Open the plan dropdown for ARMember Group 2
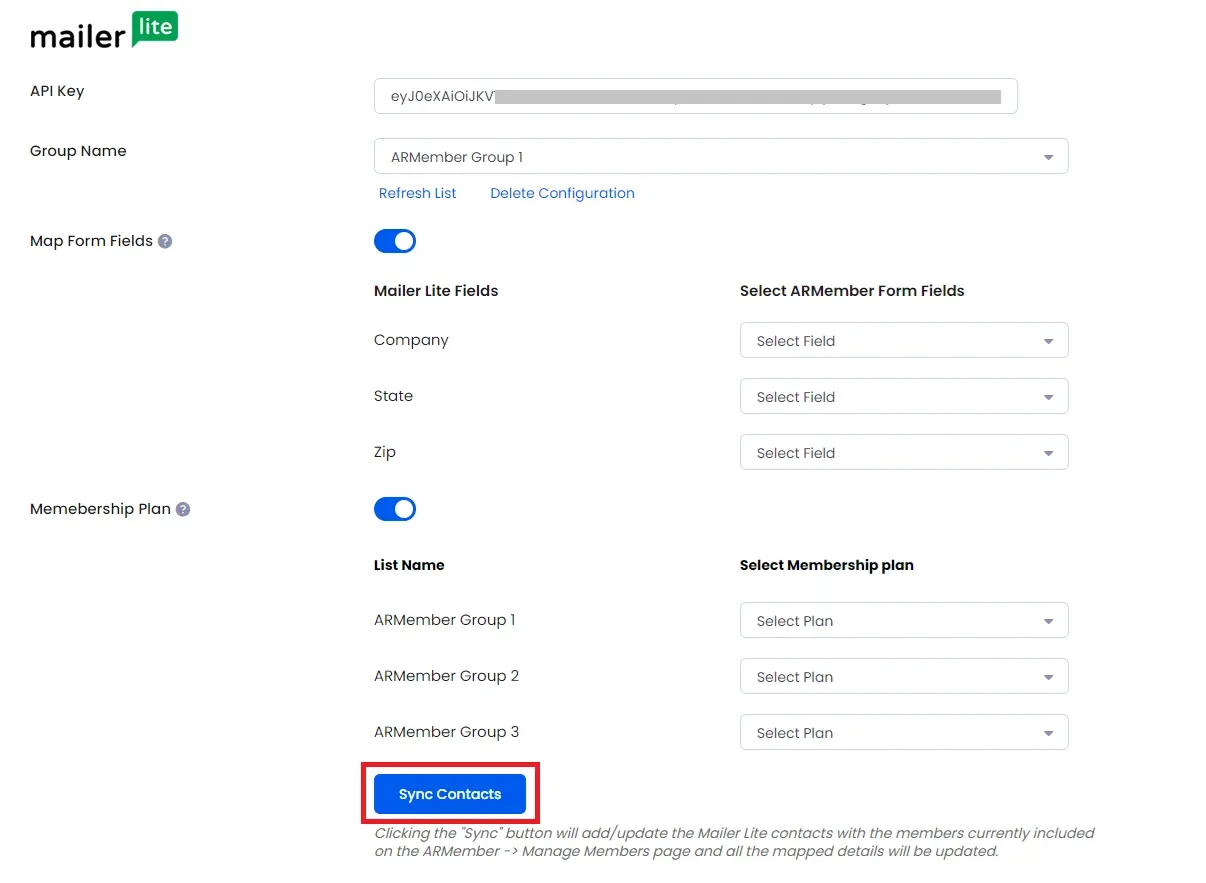 click(x=904, y=676)
